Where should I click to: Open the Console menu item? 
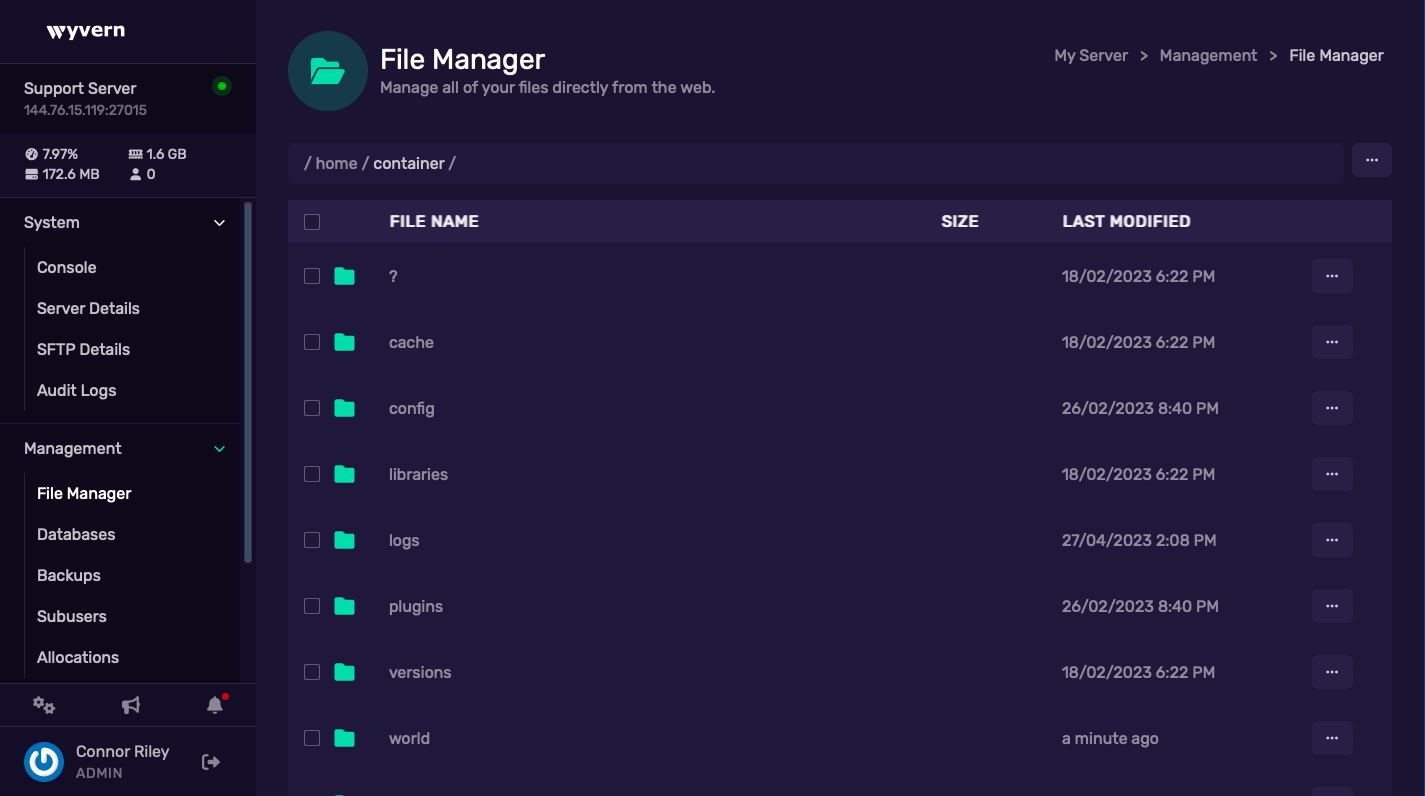tap(67, 268)
